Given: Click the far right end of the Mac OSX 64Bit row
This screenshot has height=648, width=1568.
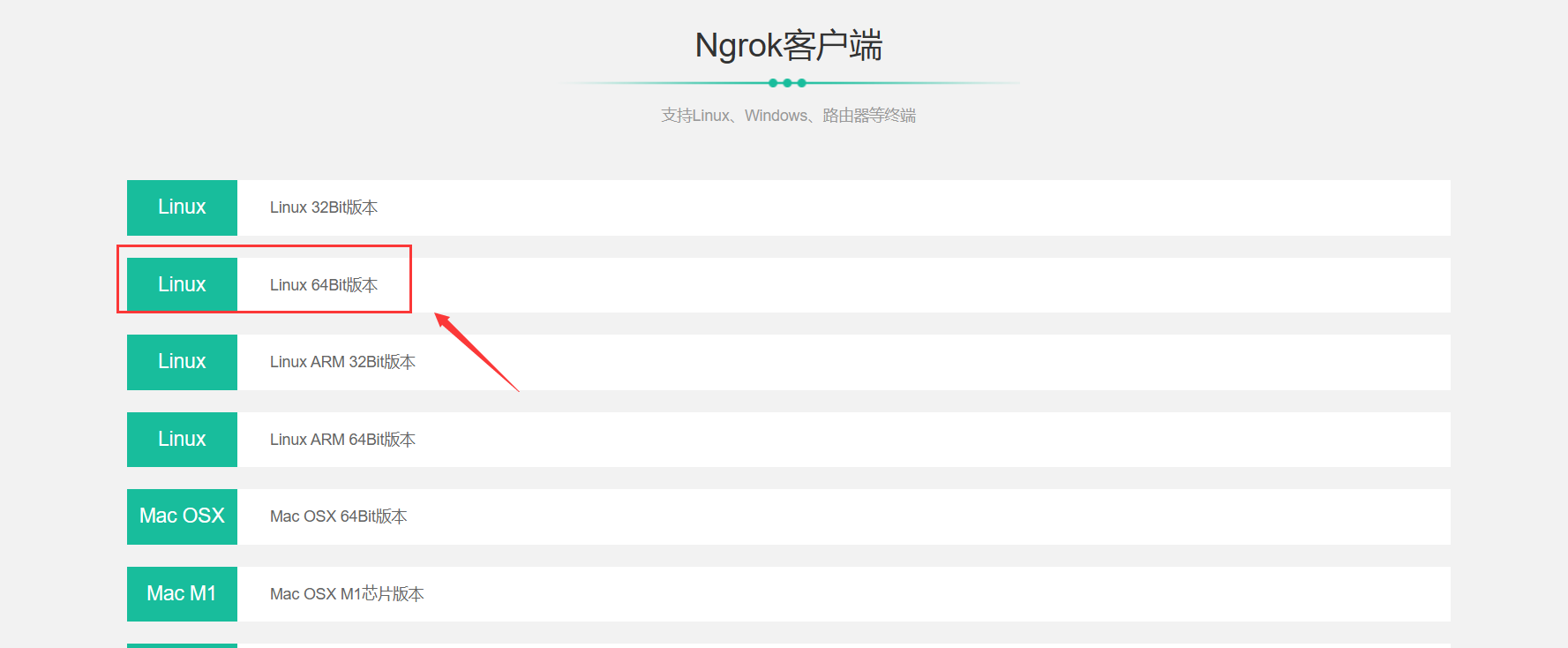Looking at the screenshot, I should tap(1429, 516).
